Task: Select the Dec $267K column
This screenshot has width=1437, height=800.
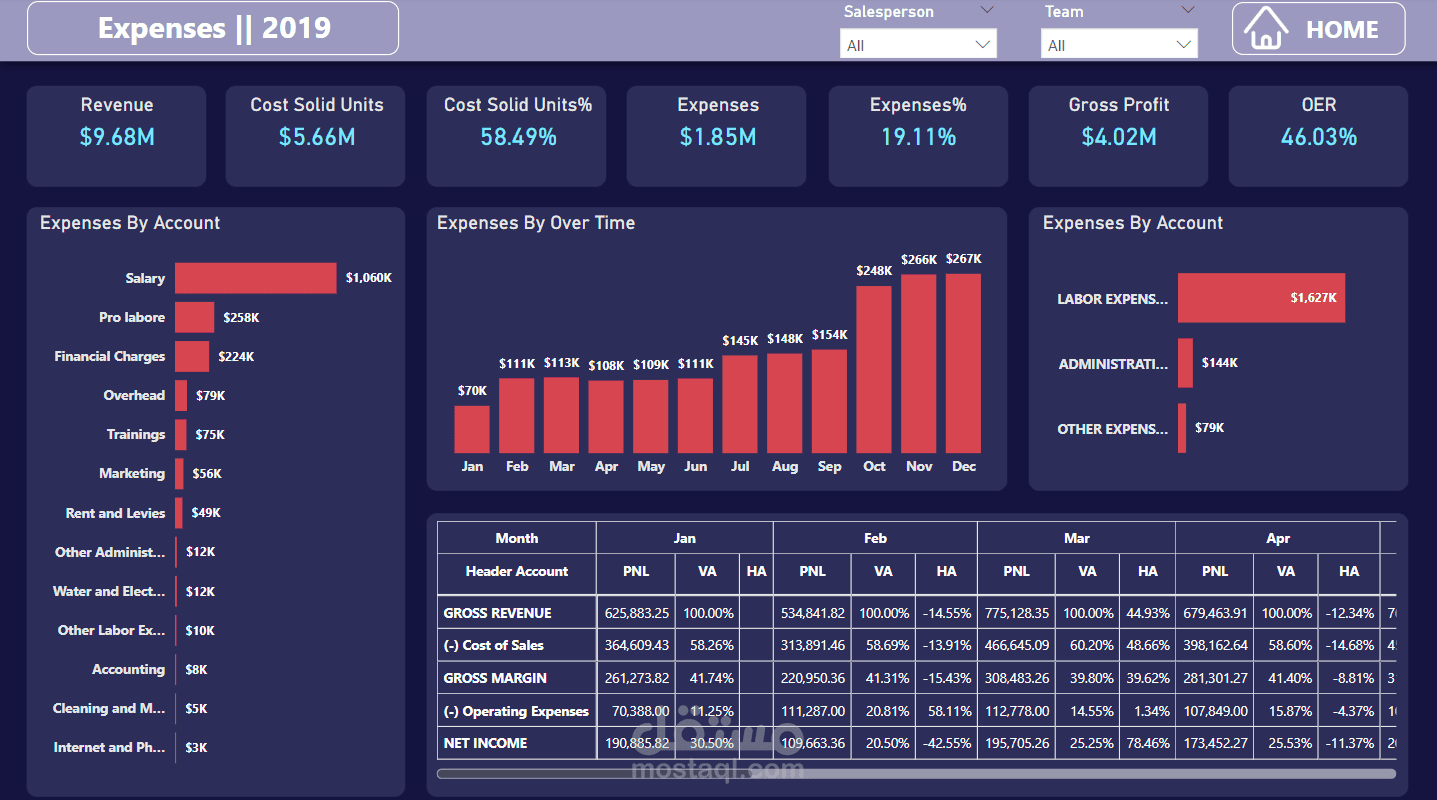Action: (963, 363)
